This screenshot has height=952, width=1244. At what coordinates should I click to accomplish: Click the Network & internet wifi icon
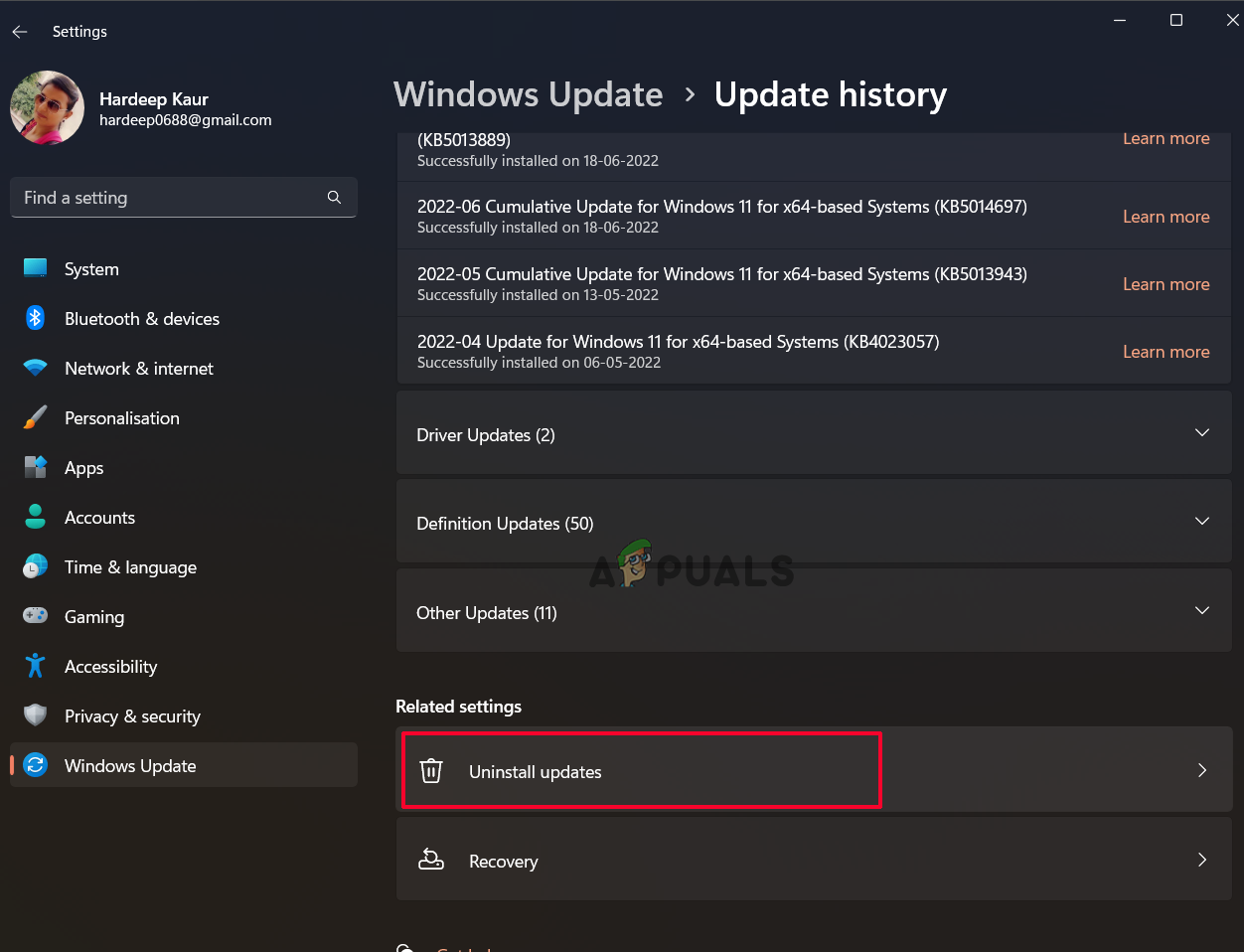click(x=36, y=368)
